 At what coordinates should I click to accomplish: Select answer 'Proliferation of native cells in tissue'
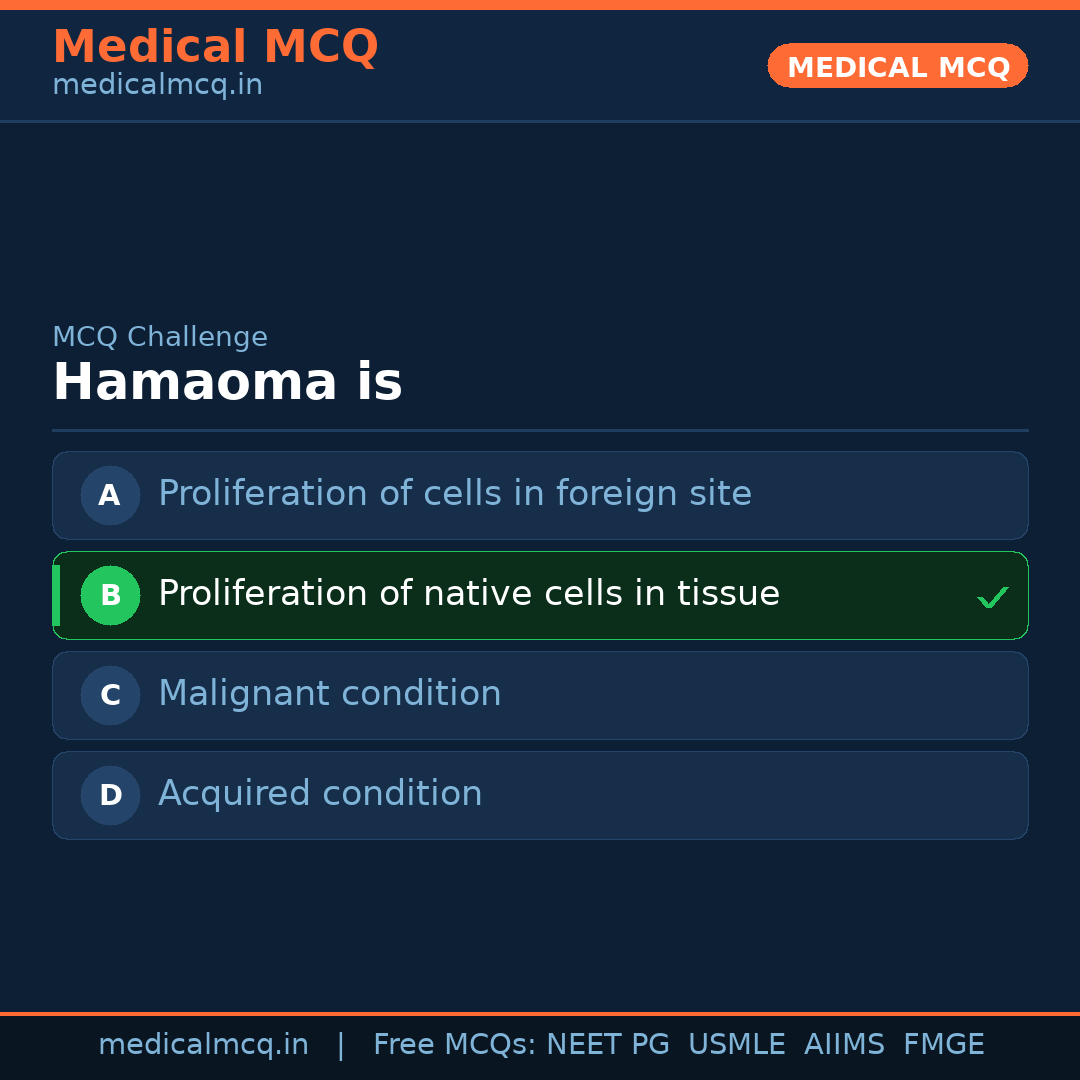pyautogui.click(x=469, y=594)
